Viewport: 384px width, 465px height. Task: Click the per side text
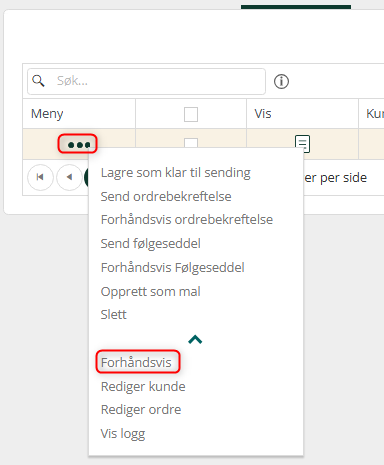coord(343,178)
